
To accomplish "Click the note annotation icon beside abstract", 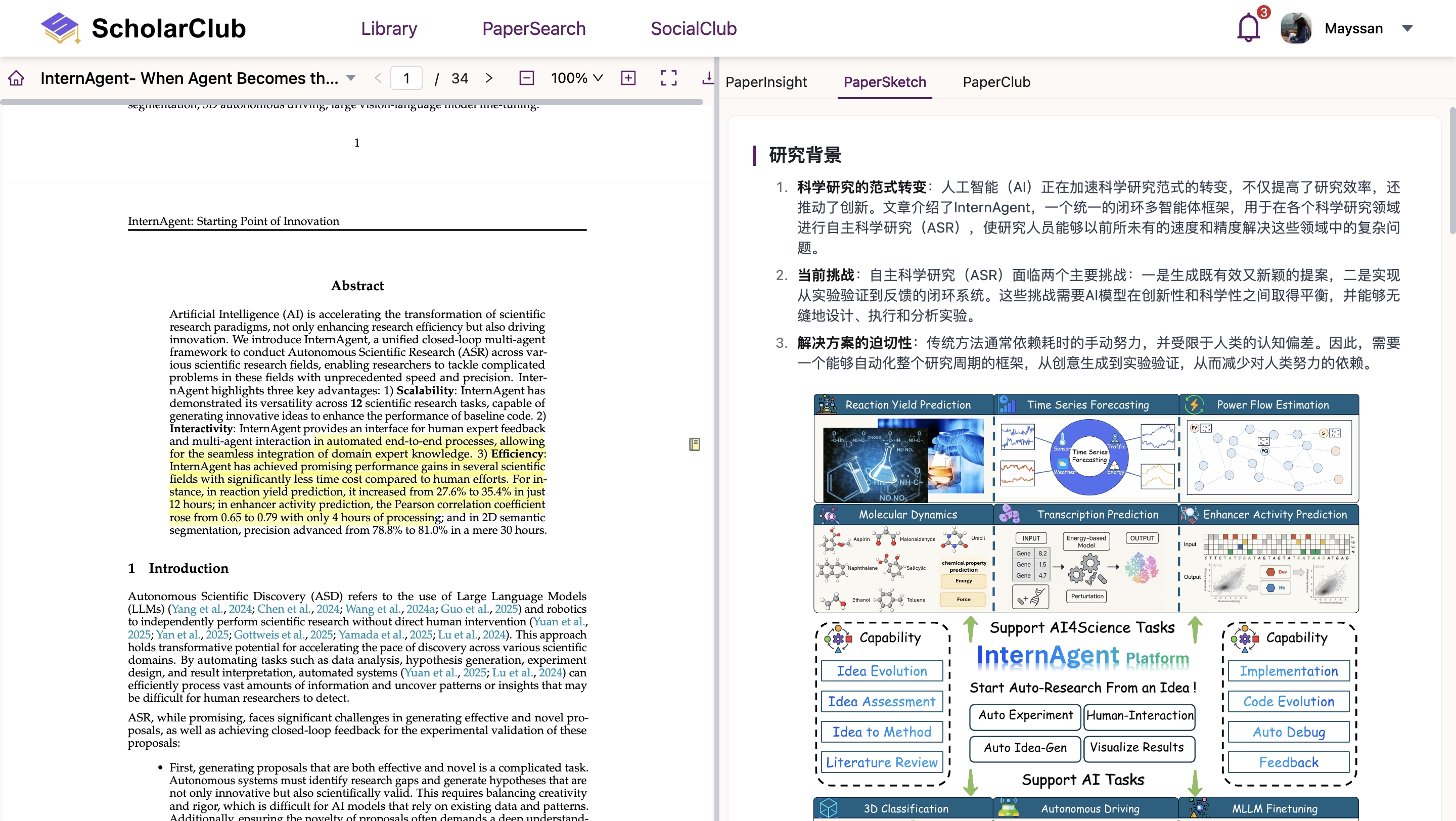I will pos(694,444).
